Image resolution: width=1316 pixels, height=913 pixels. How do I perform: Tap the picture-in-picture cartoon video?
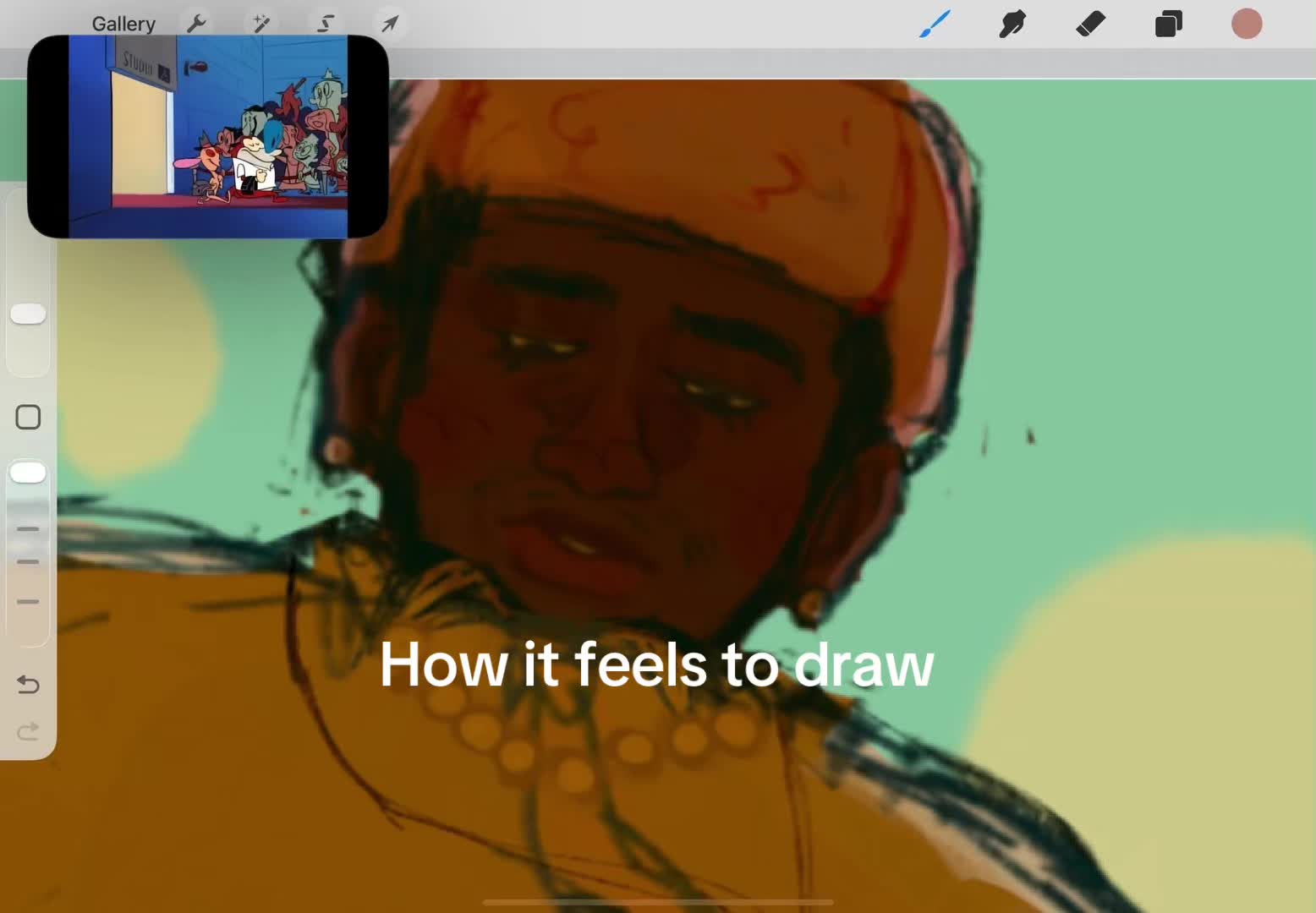point(208,136)
